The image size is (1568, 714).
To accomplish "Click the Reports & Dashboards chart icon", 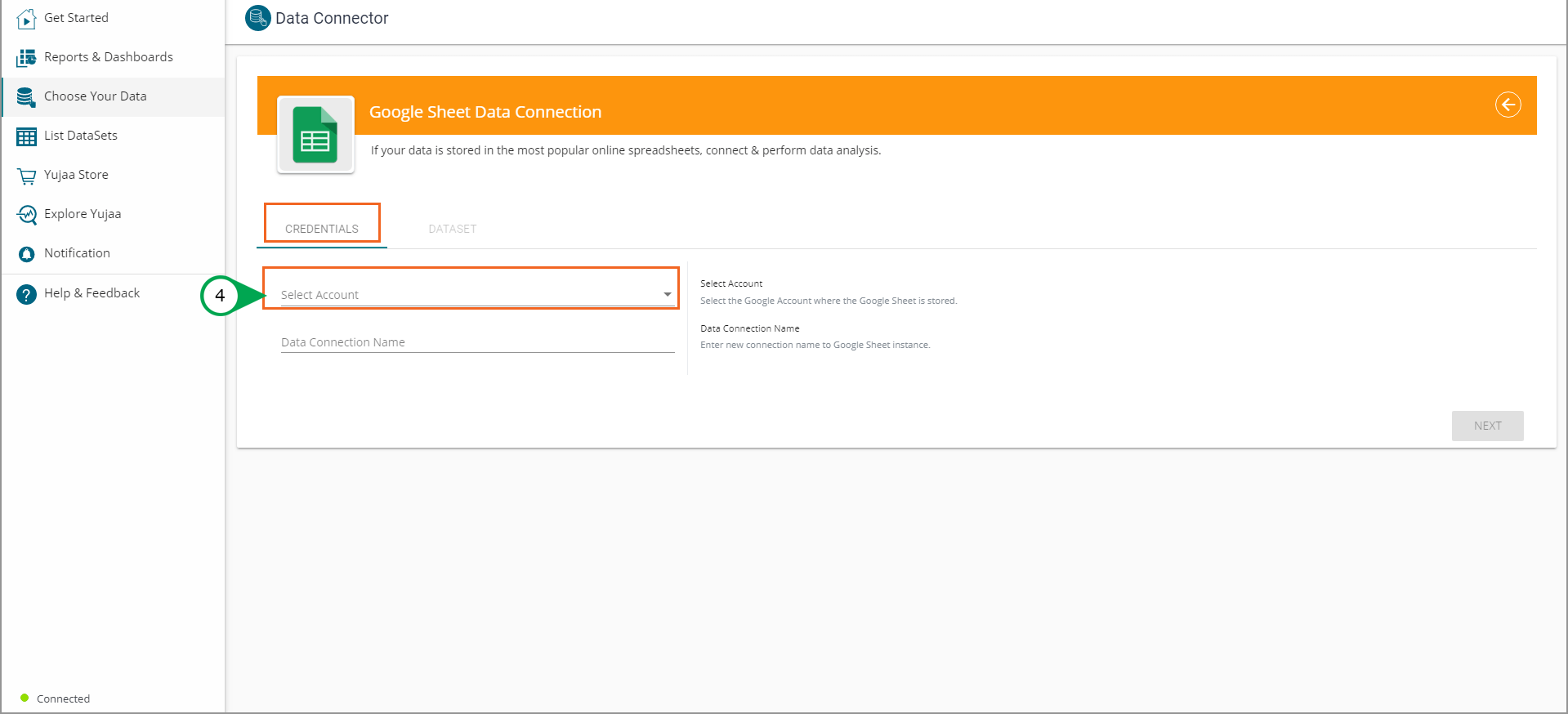I will click(x=26, y=57).
